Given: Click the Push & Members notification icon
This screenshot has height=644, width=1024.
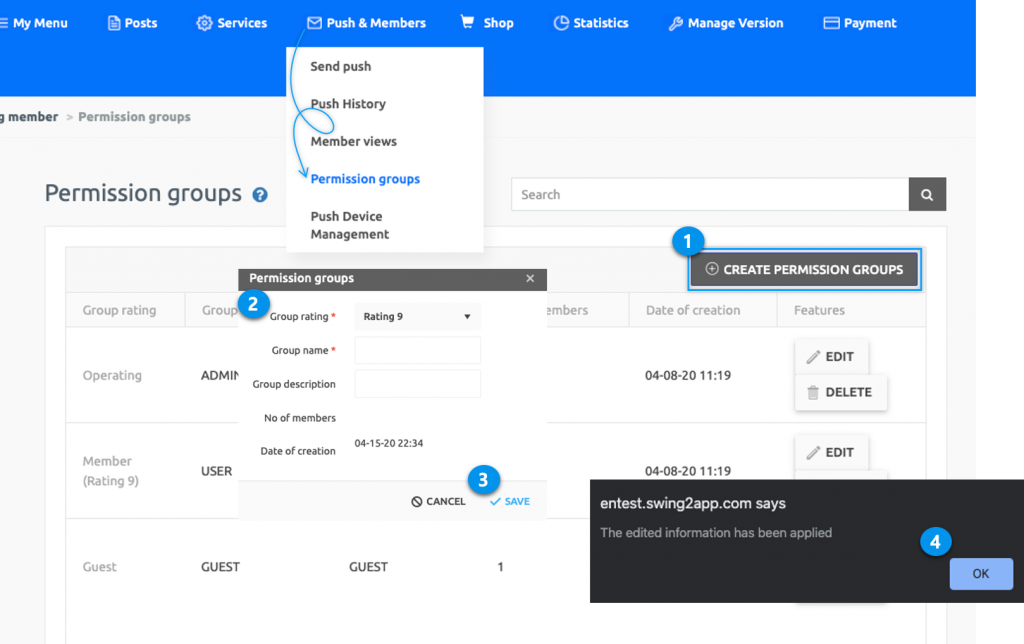Looking at the screenshot, I should (x=313, y=22).
